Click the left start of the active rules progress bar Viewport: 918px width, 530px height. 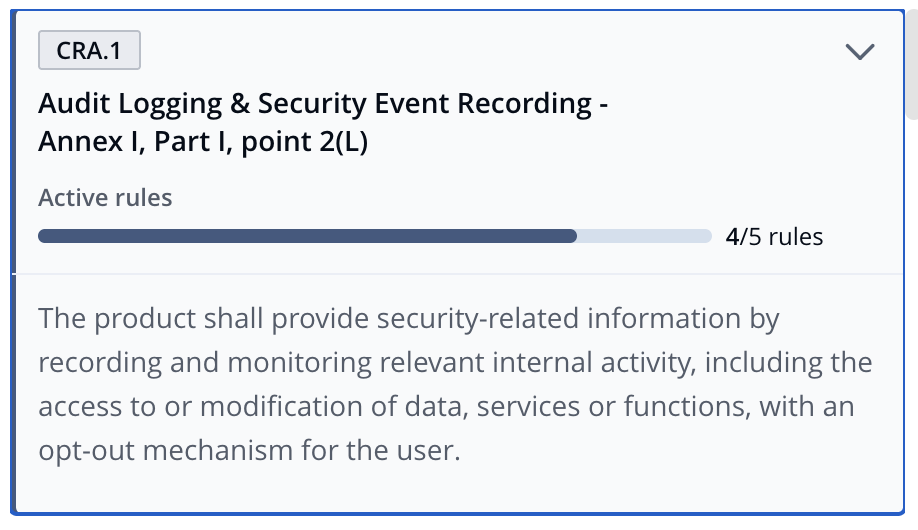44,236
